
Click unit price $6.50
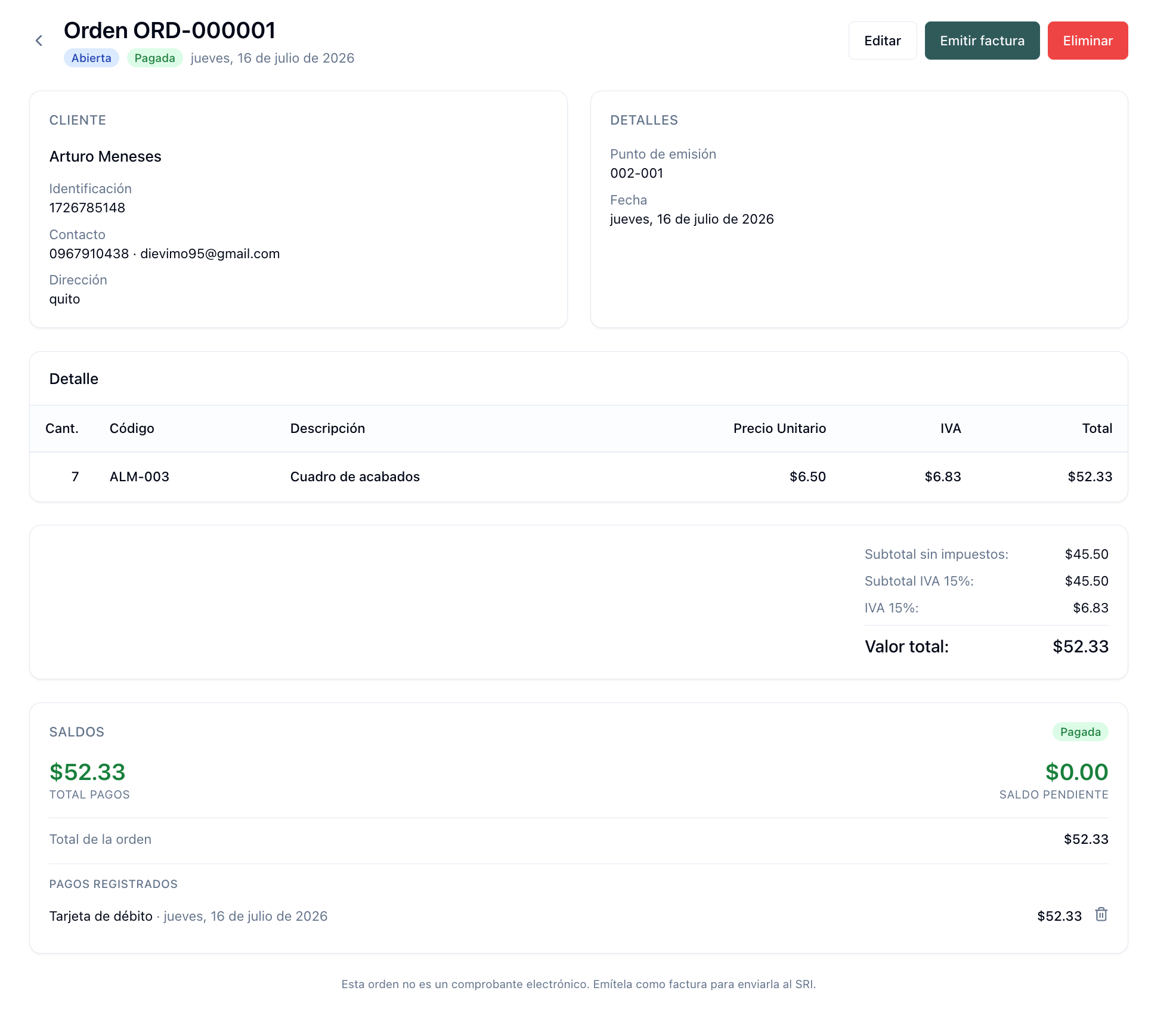pos(807,476)
